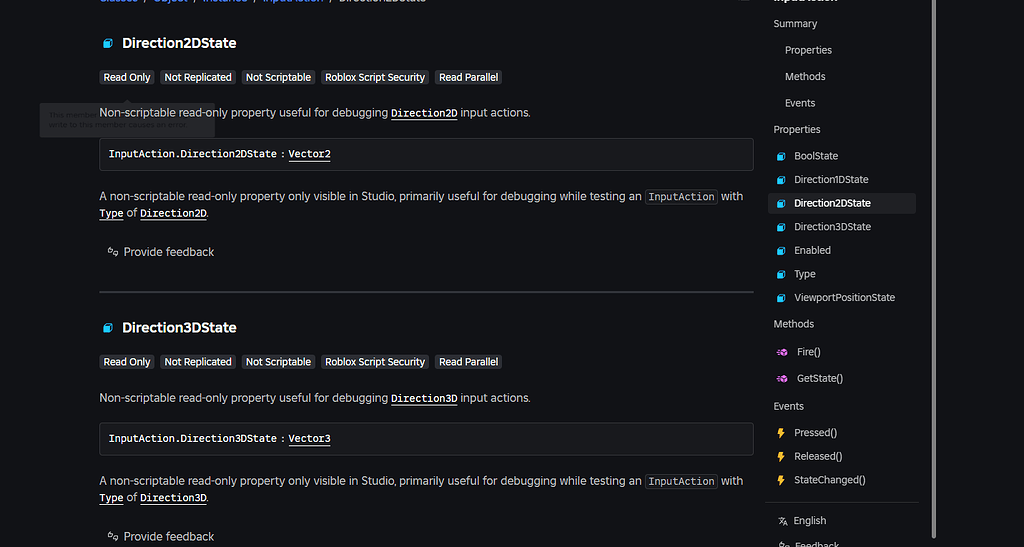Click Not Replicated tag under Direction3DState

198,362
